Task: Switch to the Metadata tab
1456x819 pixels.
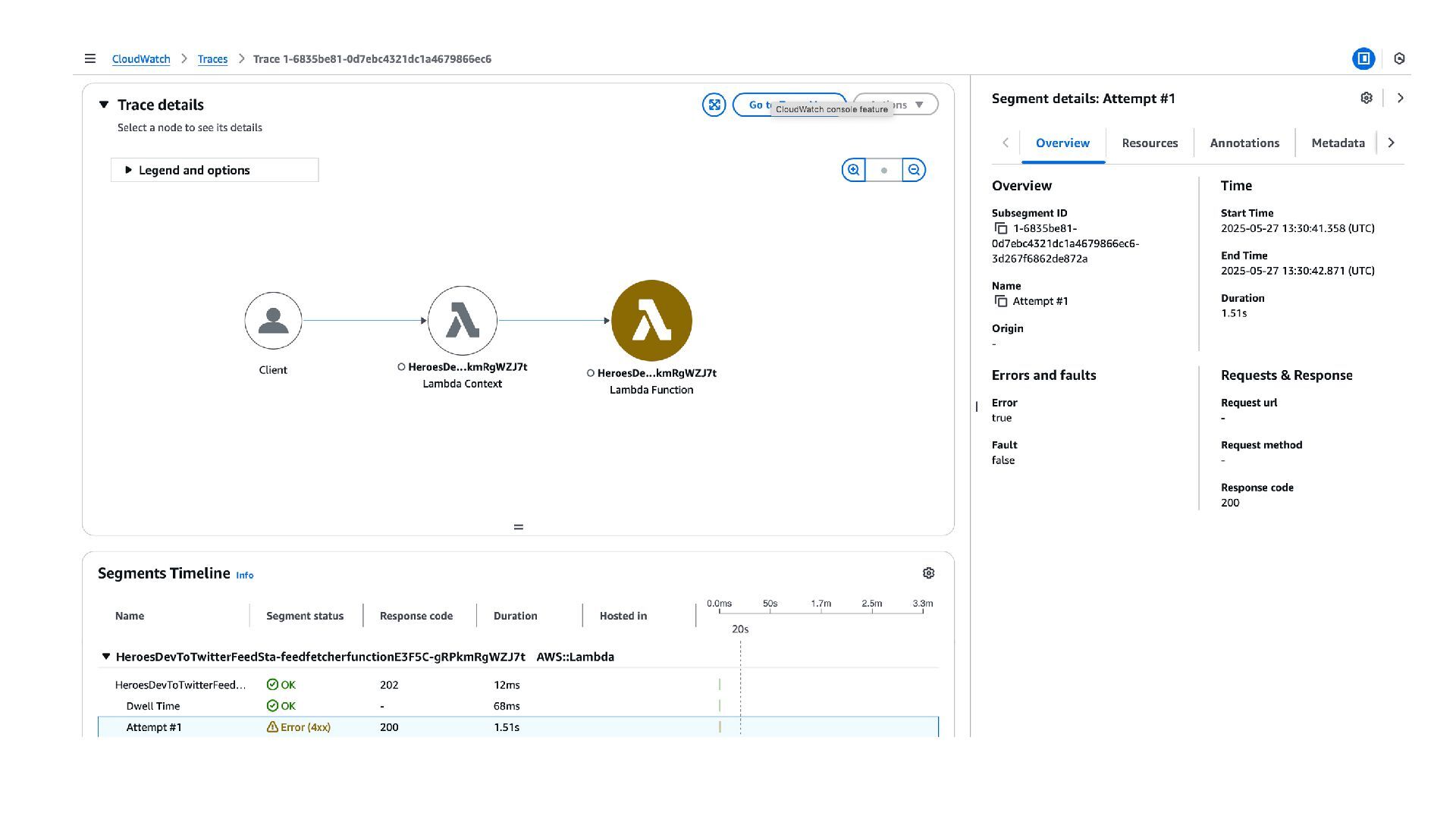Action: click(x=1338, y=143)
